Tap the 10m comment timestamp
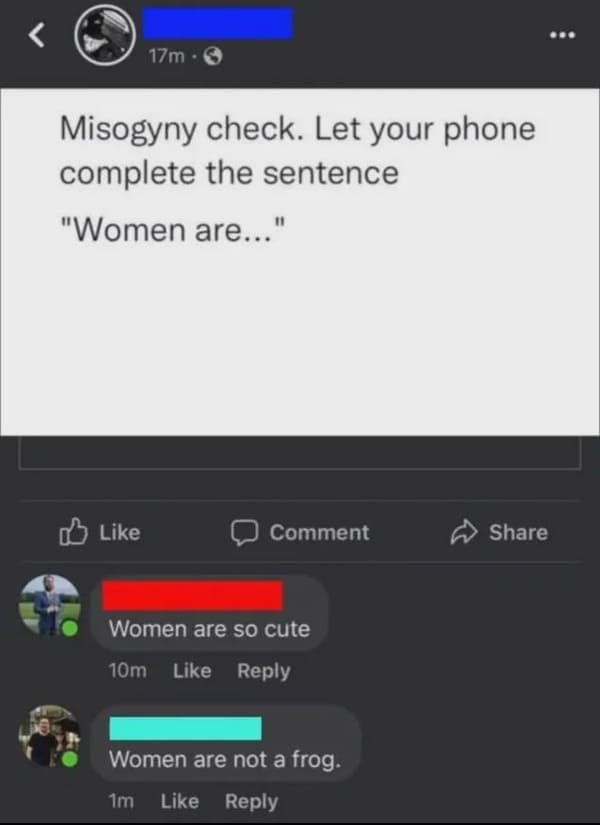Viewport: 600px width, 825px height. click(127, 671)
